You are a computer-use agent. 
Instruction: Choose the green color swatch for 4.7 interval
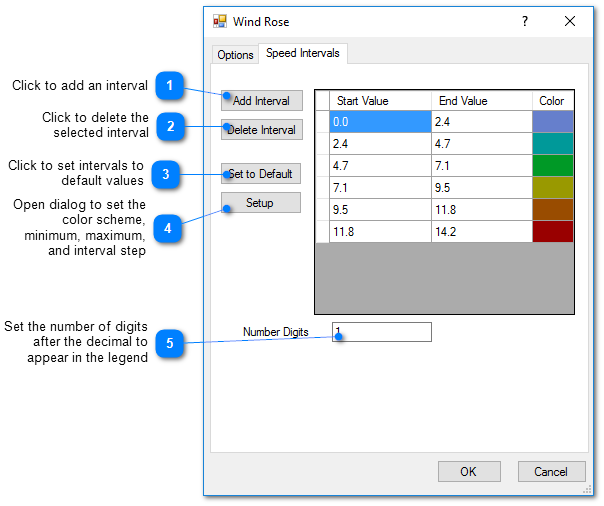click(553, 165)
